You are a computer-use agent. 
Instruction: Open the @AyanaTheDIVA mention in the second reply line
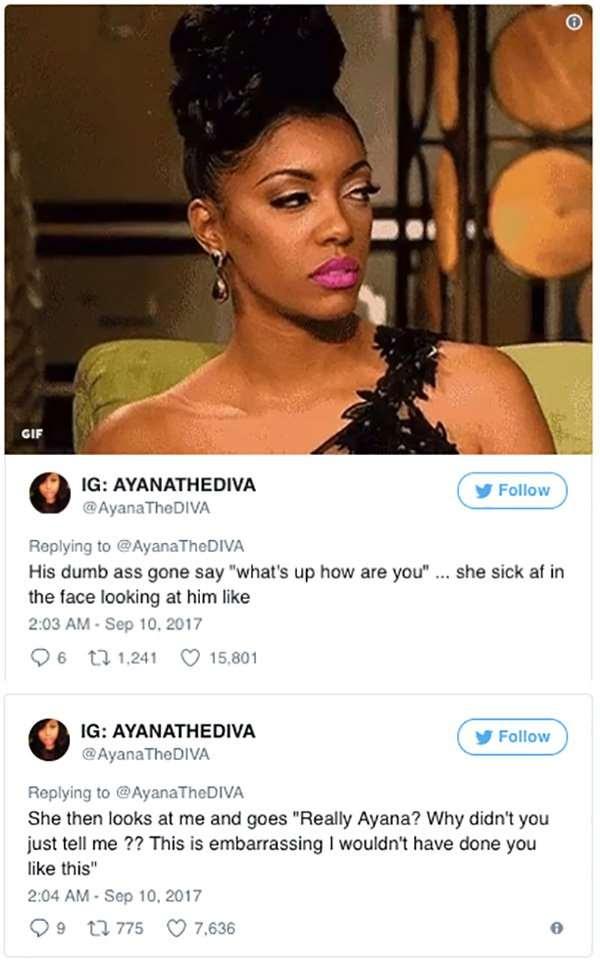tap(180, 793)
